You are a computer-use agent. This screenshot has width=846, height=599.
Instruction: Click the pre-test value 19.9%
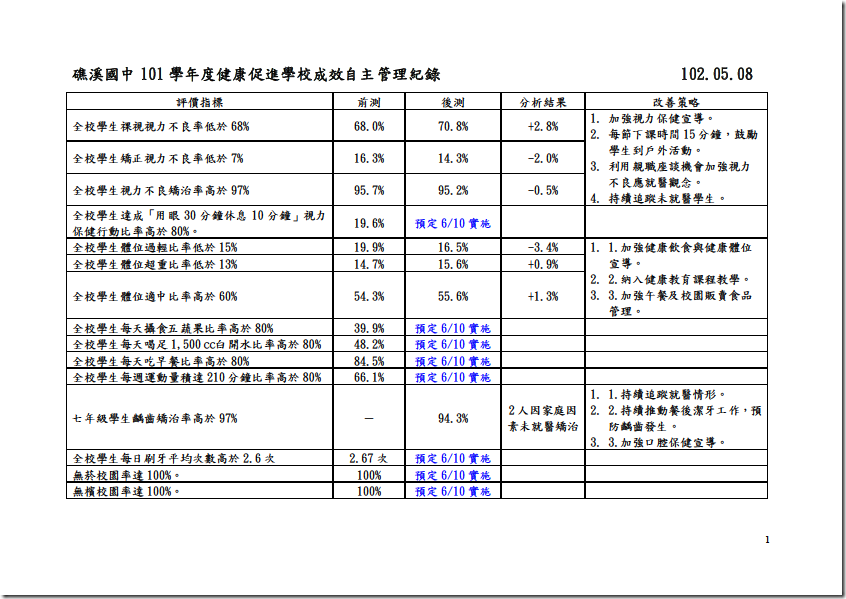(x=369, y=247)
